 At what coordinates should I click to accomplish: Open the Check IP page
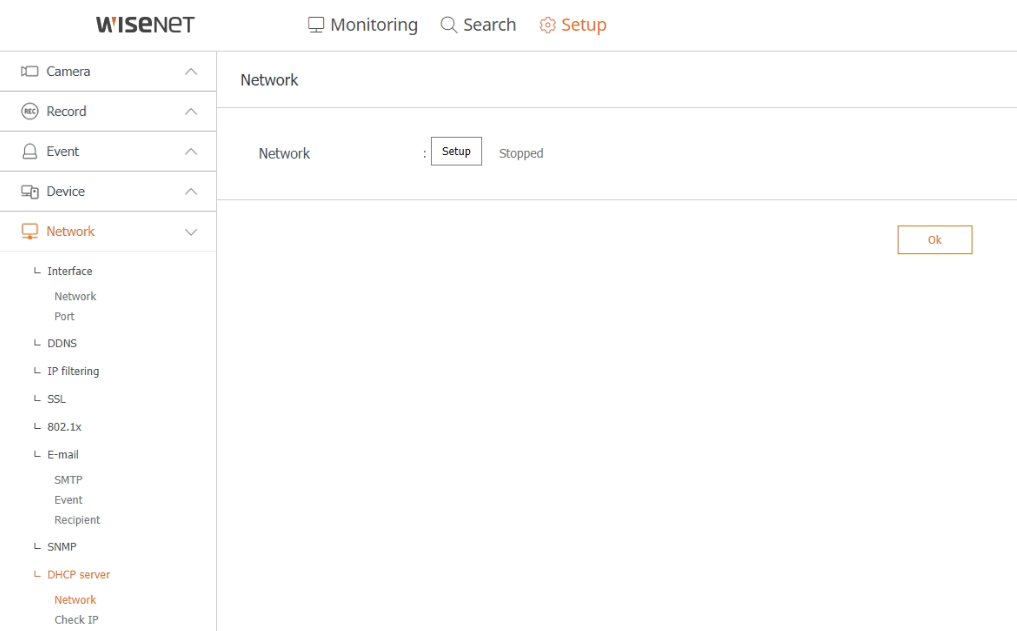coord(77,620)
